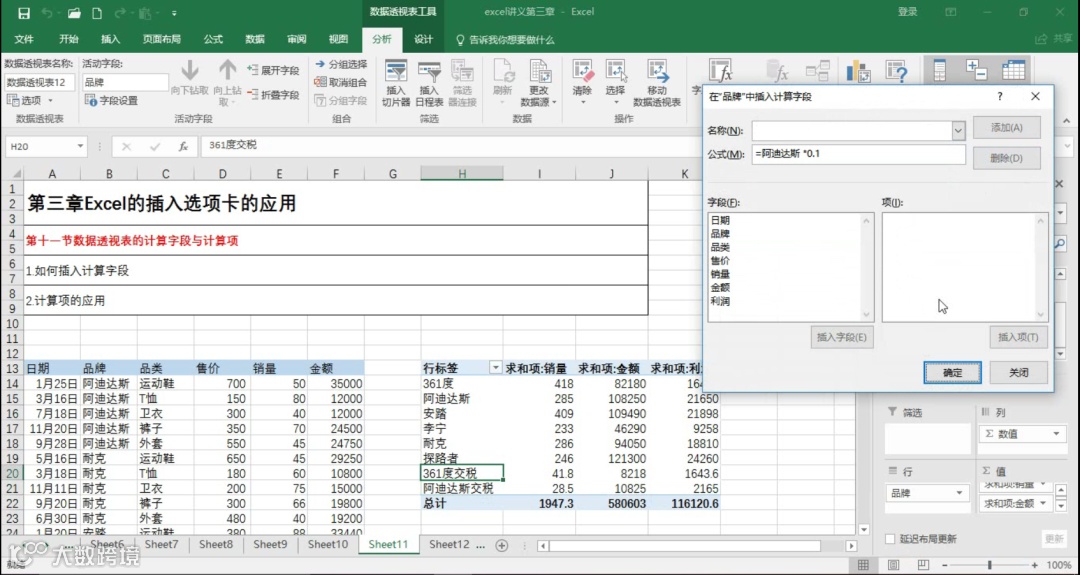
Task: Open the 行标签 filter dropdown
Action: click(495, 368)
